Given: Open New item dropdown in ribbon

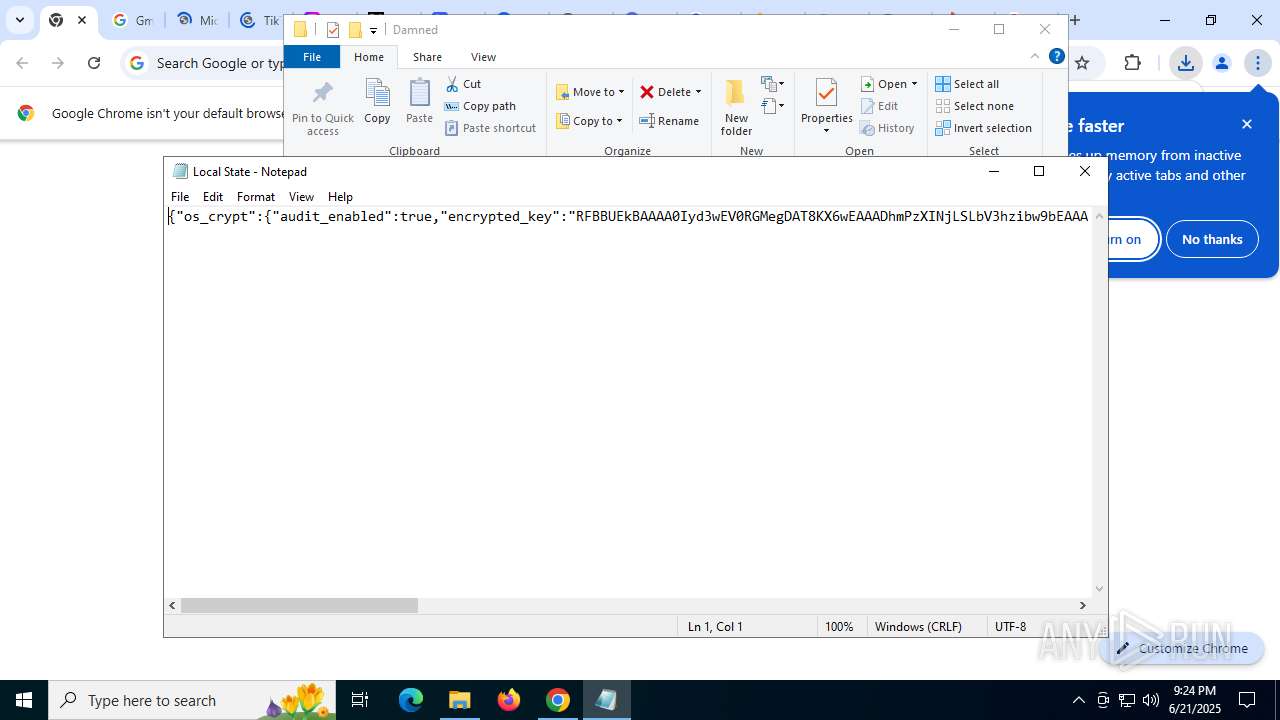Looking at the screenshot, I should point(773,84).
